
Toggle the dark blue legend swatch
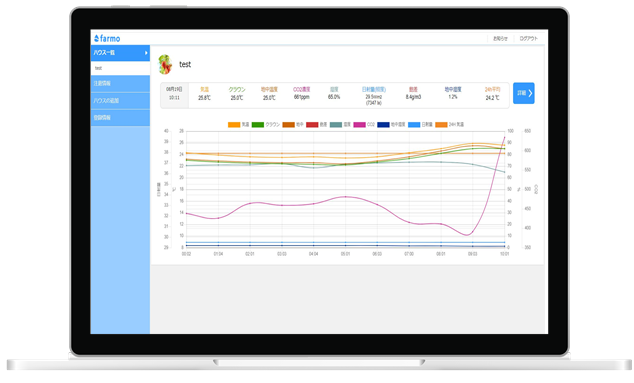[383, 125]
